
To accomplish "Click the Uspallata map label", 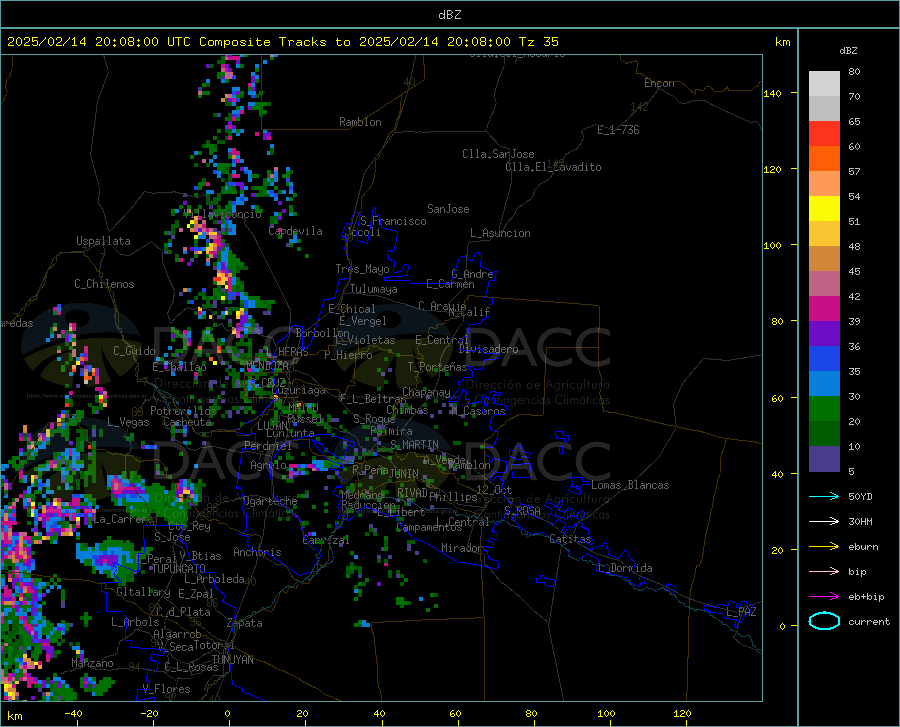I will tap(103, 241).
